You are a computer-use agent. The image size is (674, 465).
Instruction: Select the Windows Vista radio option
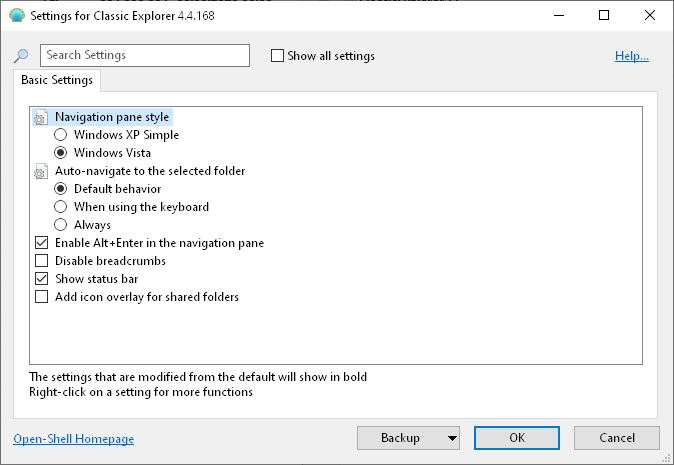coord(61,153)
